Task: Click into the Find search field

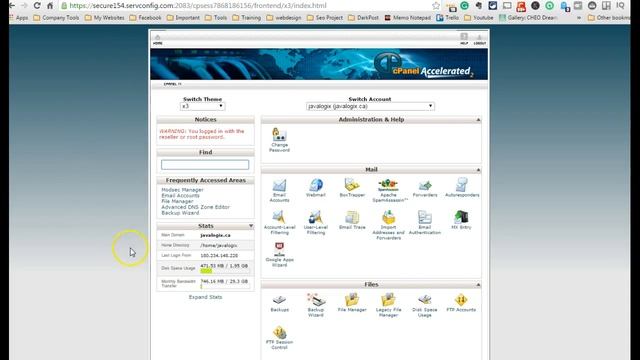Action: tap(205, 164)
